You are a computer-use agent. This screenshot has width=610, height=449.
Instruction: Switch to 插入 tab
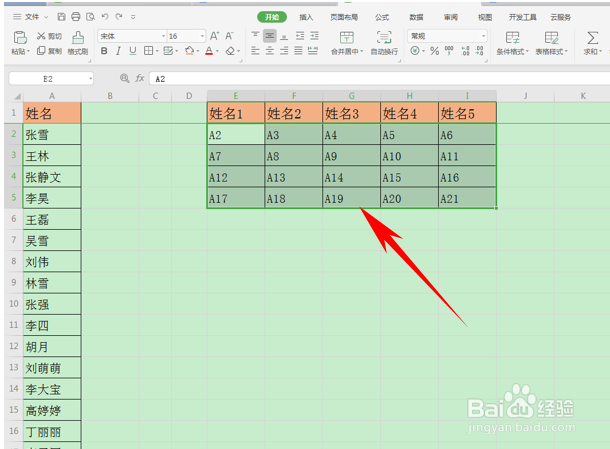[306, 17]
